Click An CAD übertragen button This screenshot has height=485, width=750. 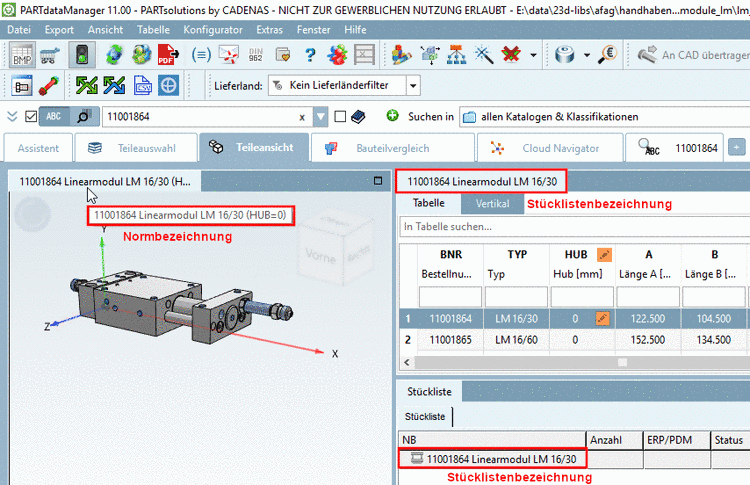pyautogui.click(x=694, y=55)
